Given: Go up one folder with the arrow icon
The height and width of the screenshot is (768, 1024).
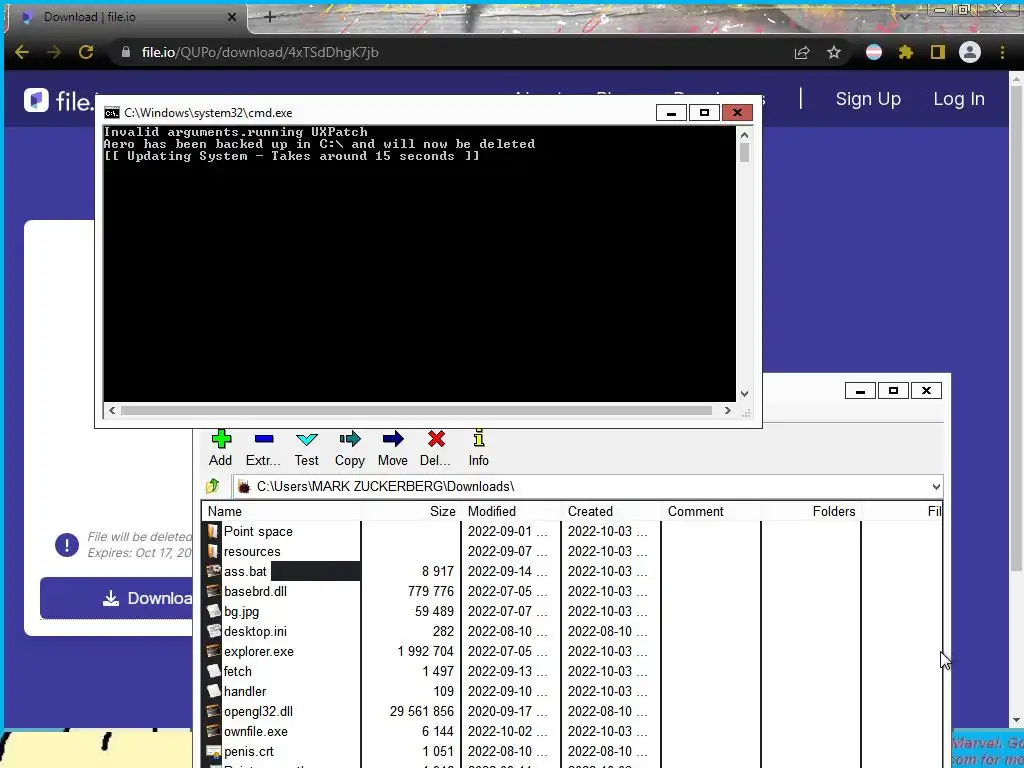Looking at the screenshot, I should (x=213, y=486).
